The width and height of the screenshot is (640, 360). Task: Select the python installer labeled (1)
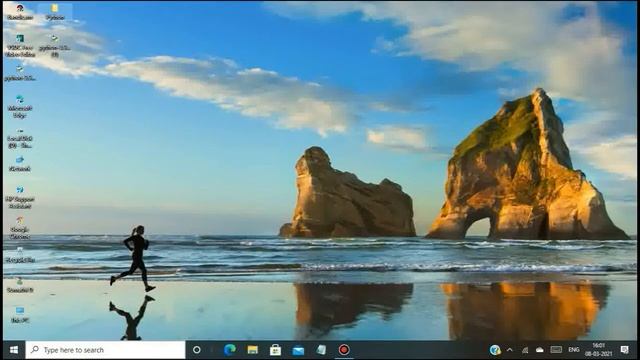tap(55, 45)
